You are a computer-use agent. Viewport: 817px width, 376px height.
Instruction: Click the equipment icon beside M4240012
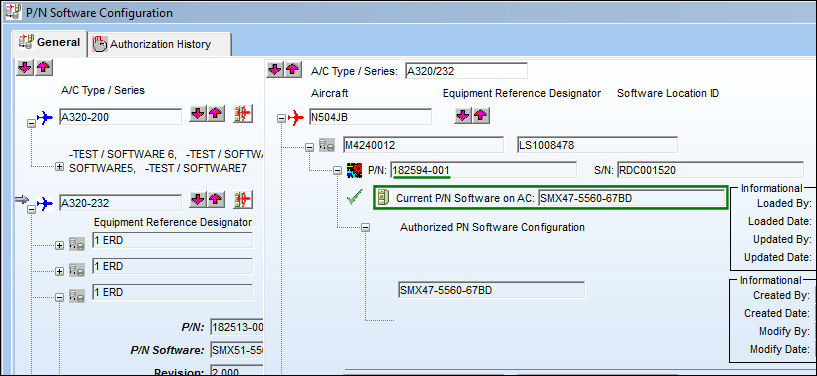click(x=327, y=145)
